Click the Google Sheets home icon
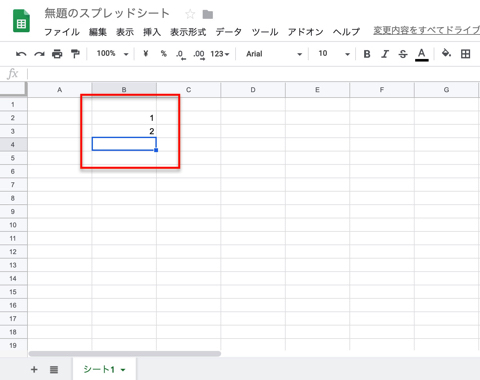The width and height of the screenshot is (480, 380). [21, 21]
